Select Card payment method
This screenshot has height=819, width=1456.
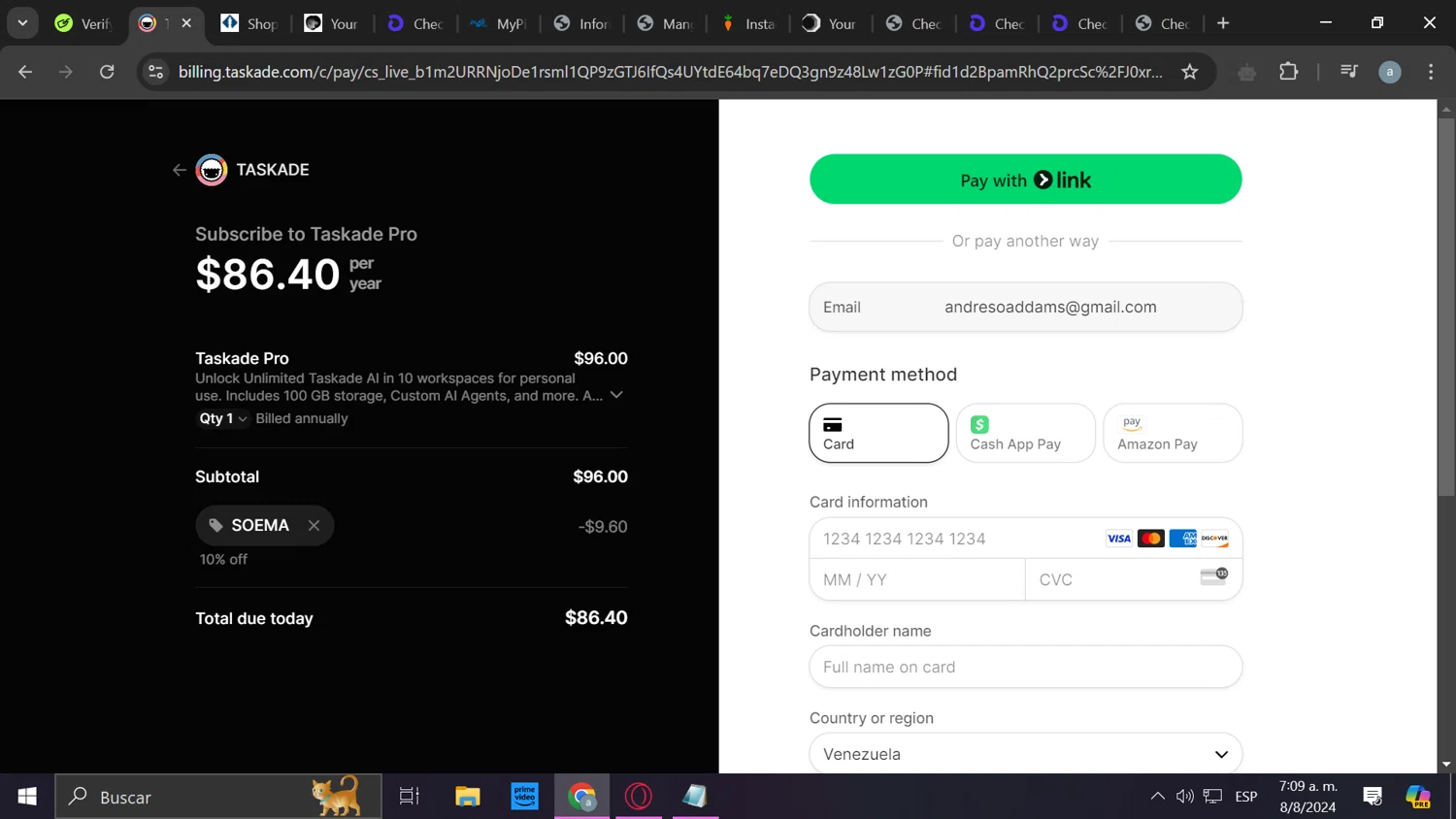(x=878, y=433)
